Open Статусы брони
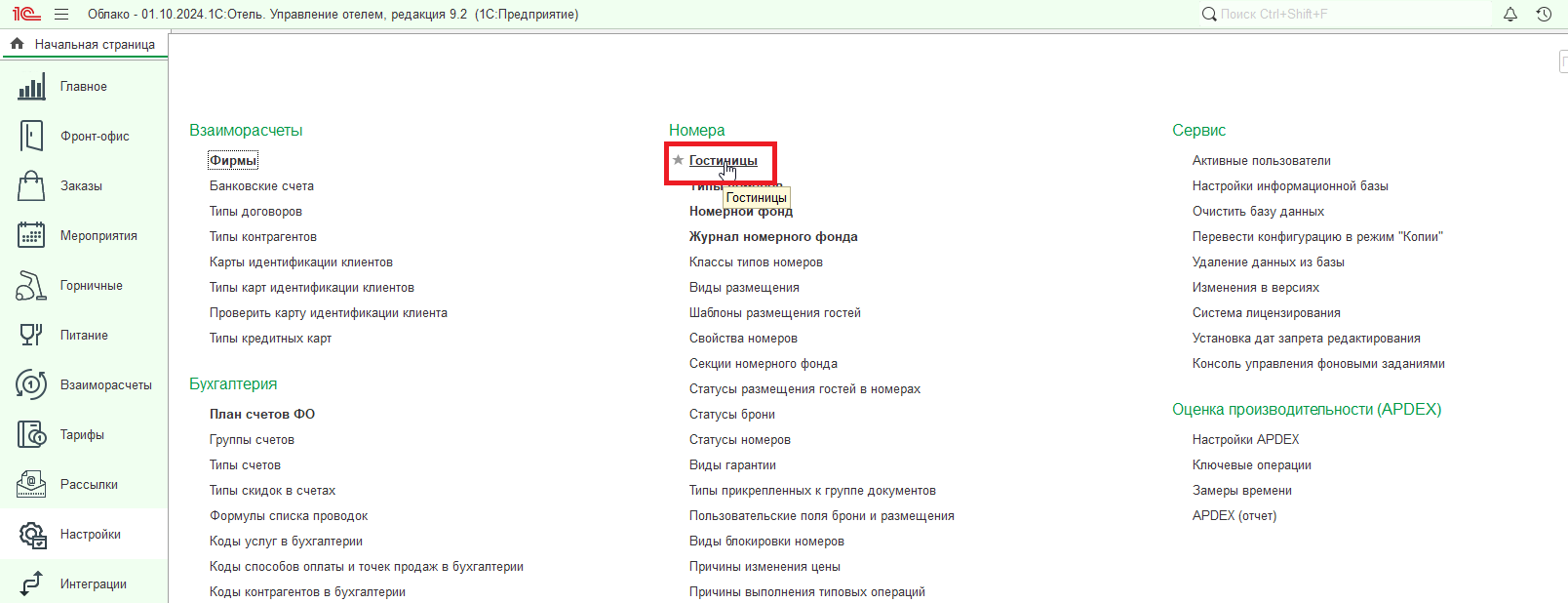Image resolution: width=1568 pixels, height=603 pixels. click(732, 415)
